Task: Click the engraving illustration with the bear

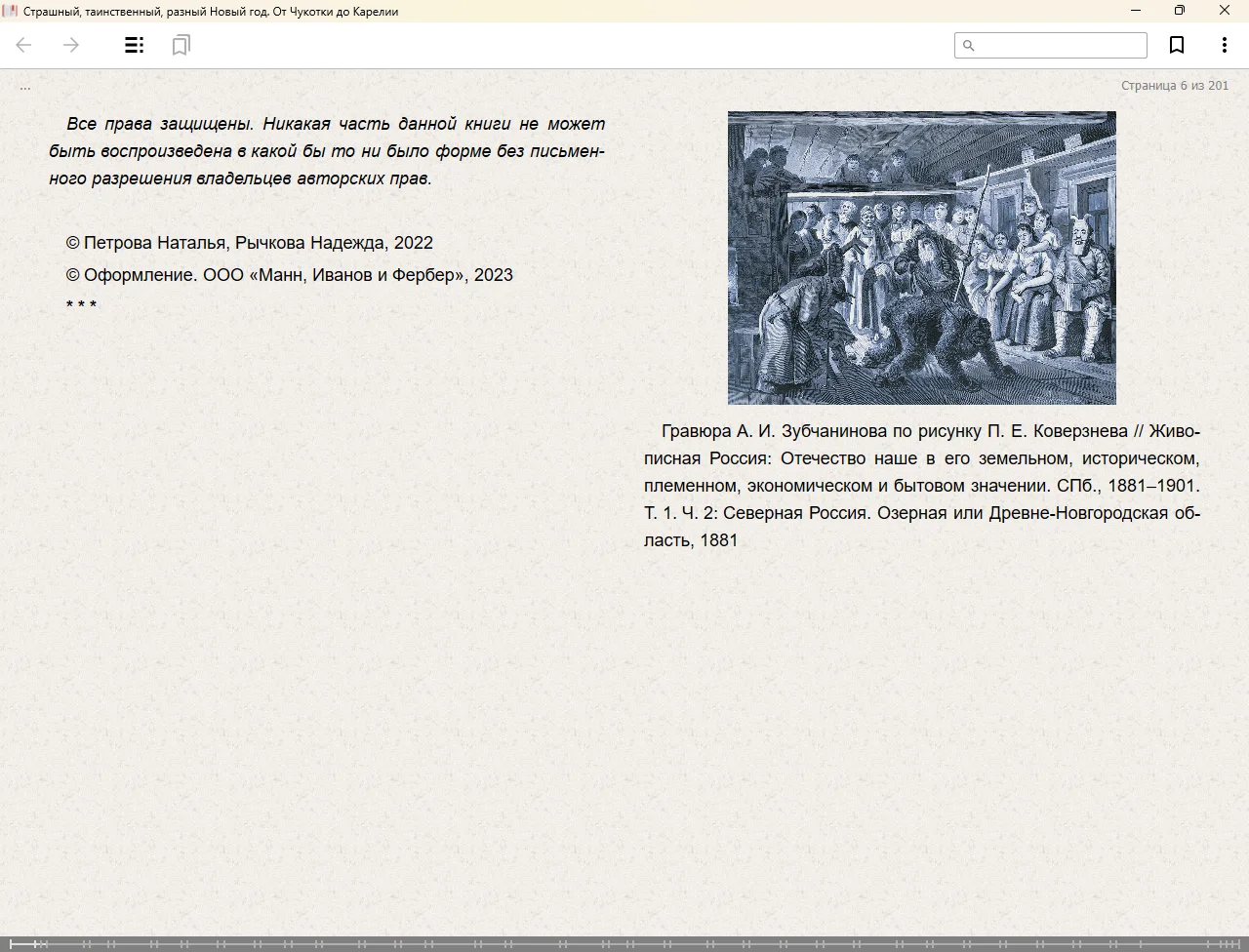Action: pos(921,258)
